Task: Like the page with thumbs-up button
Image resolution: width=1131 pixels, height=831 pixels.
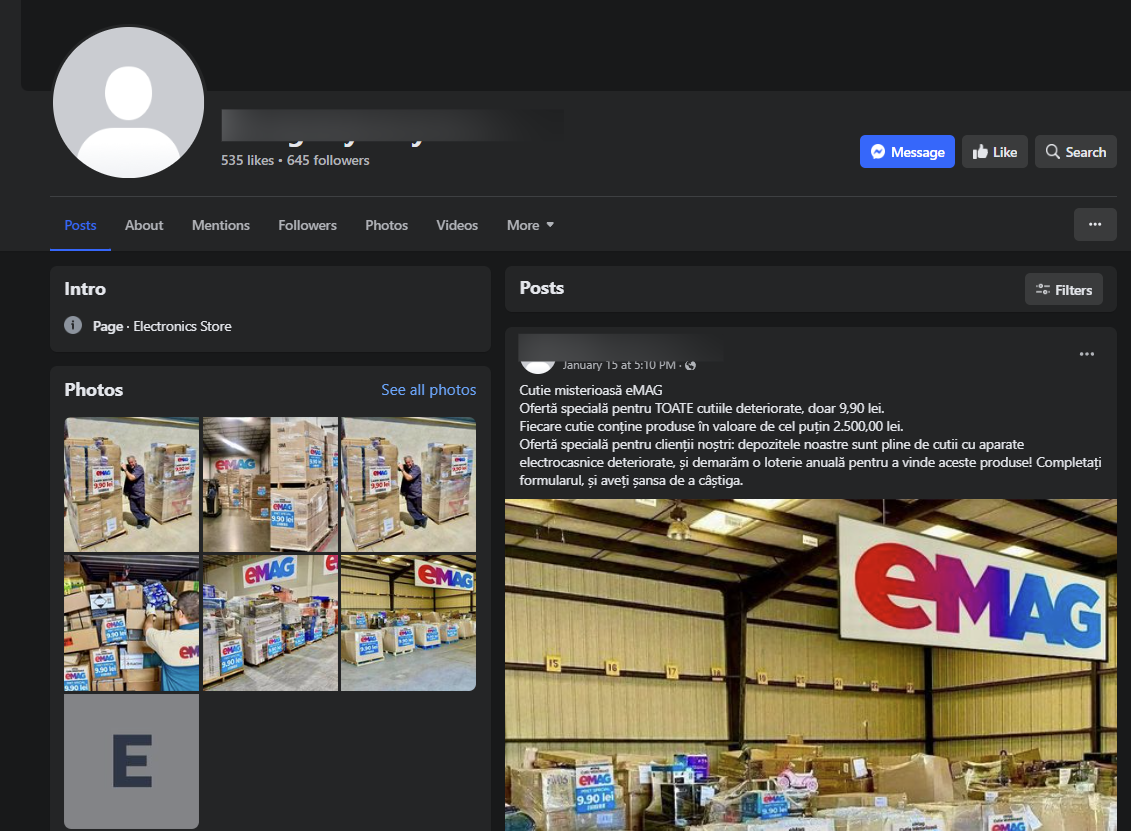Action: [x=994, y=152]
